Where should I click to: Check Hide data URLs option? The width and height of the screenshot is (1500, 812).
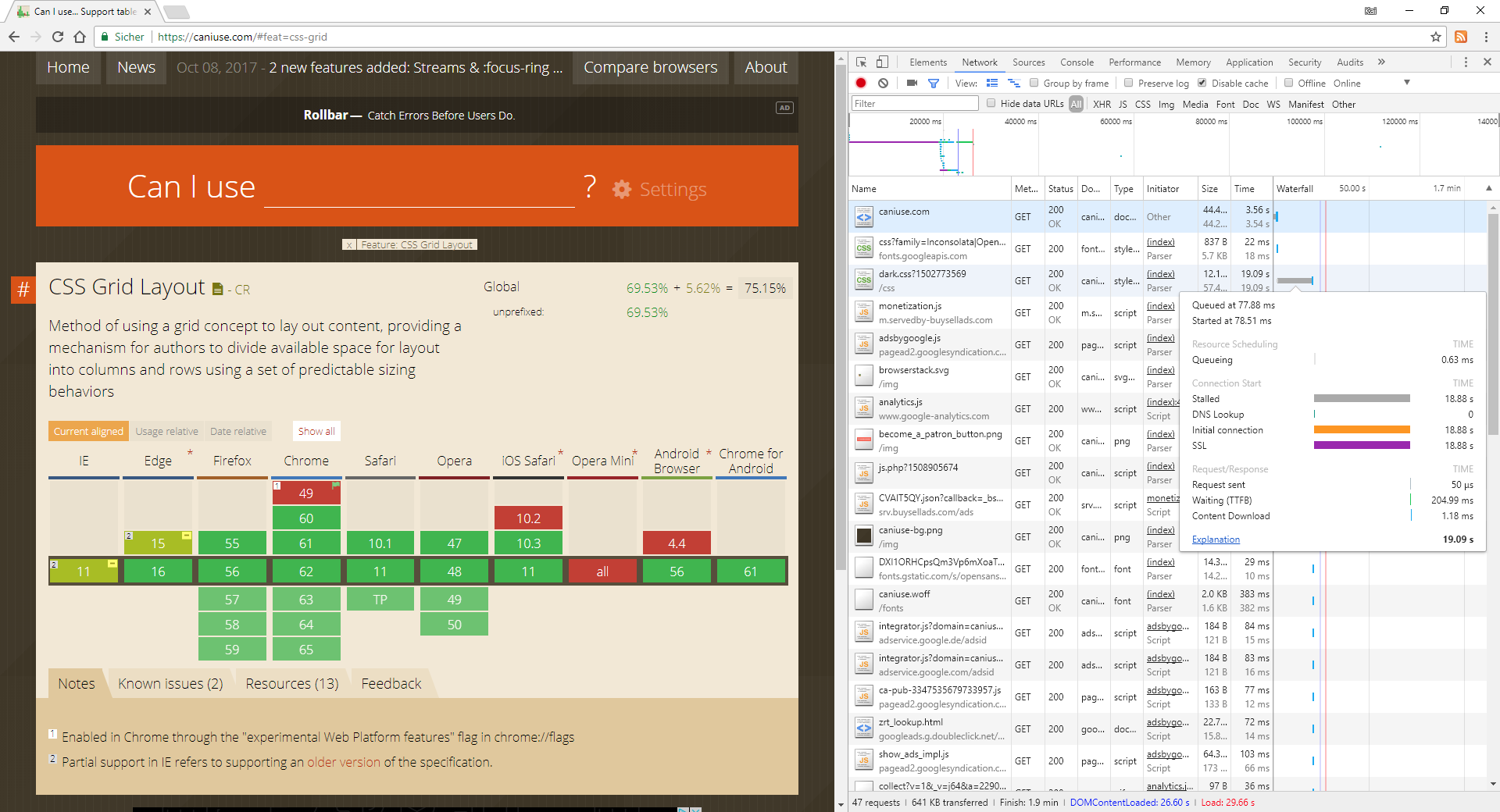click(991, 103)
